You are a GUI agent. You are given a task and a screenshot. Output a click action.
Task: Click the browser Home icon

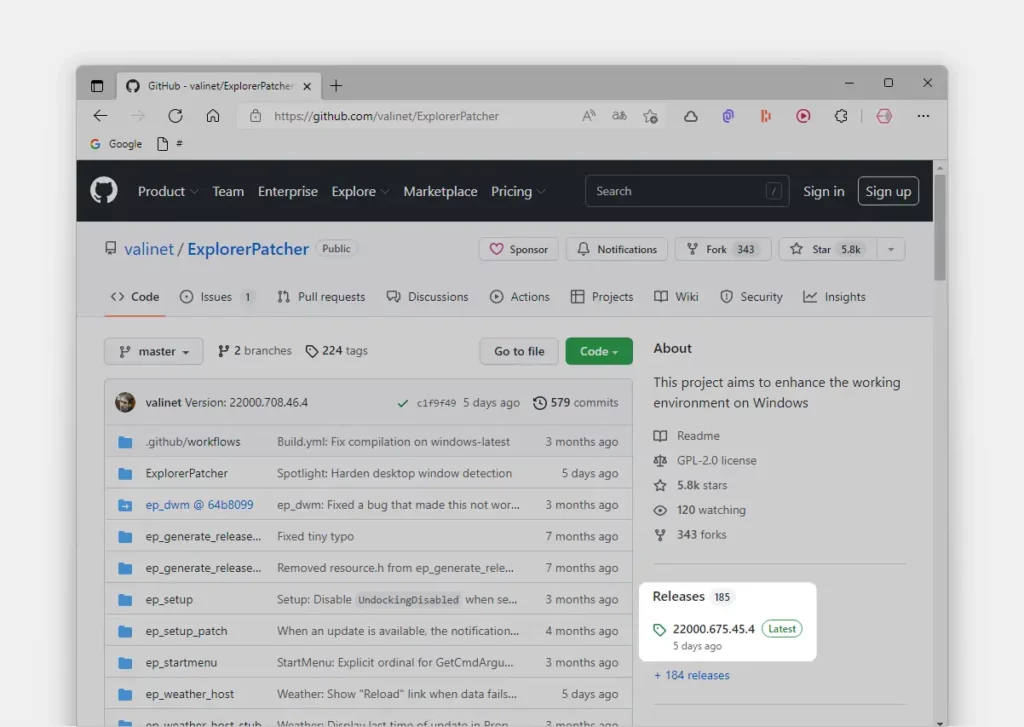[213, 116]
